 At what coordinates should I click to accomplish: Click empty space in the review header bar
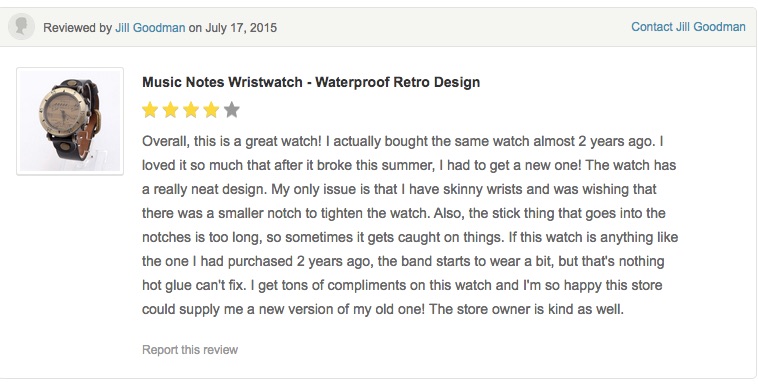point(454,27)
